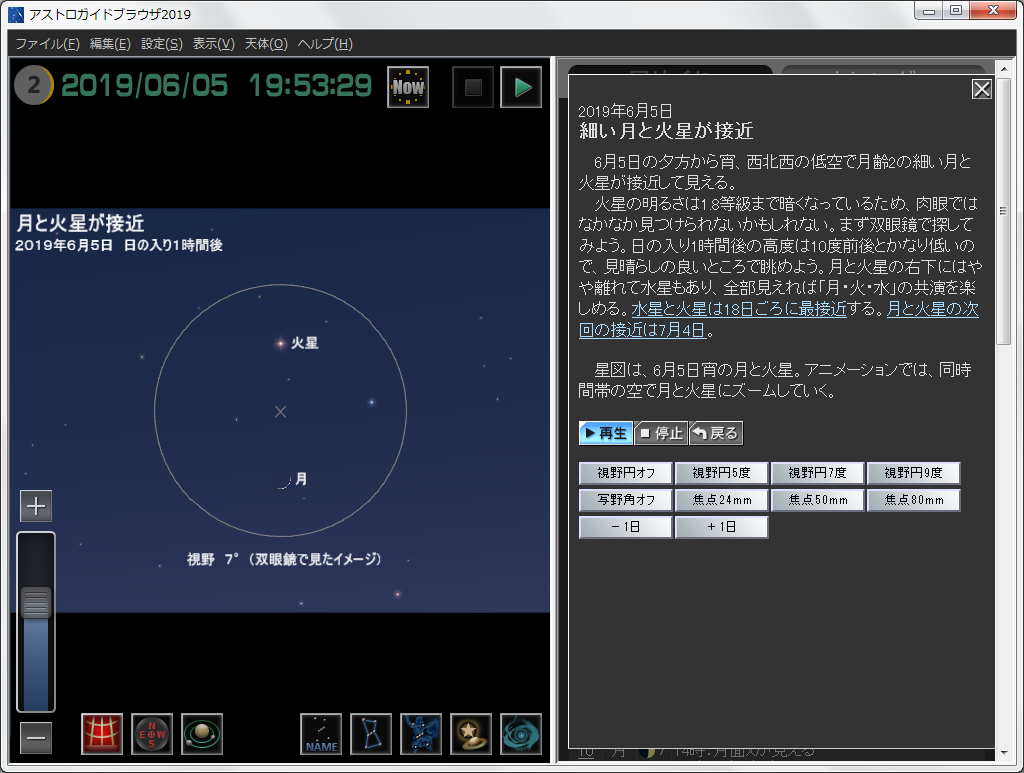Click the 火星 Mars label in the sky
This screenshot has height=773, width=1024.
point(304,343)
